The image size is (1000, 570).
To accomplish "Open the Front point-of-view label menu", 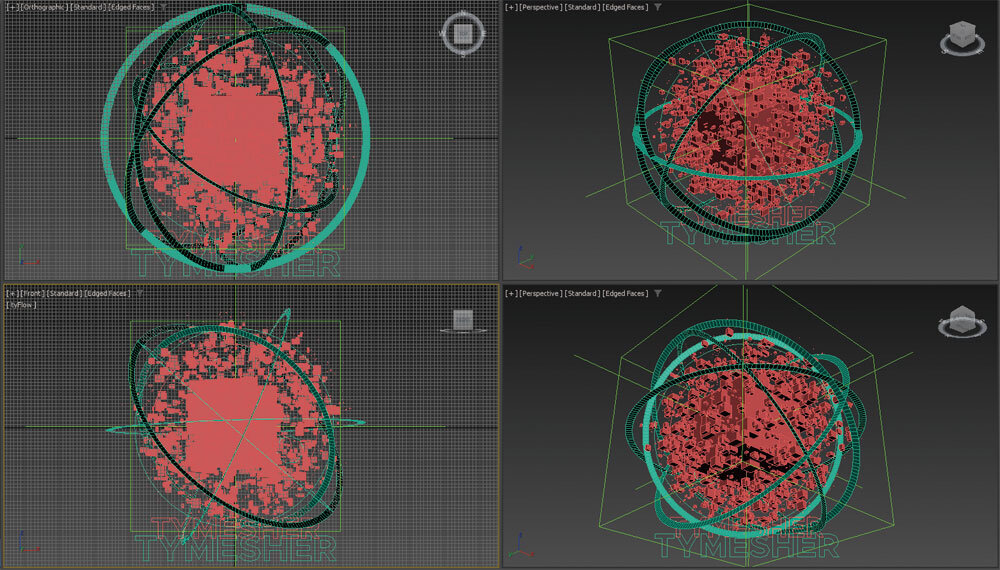I will click(x=33, y=293).
